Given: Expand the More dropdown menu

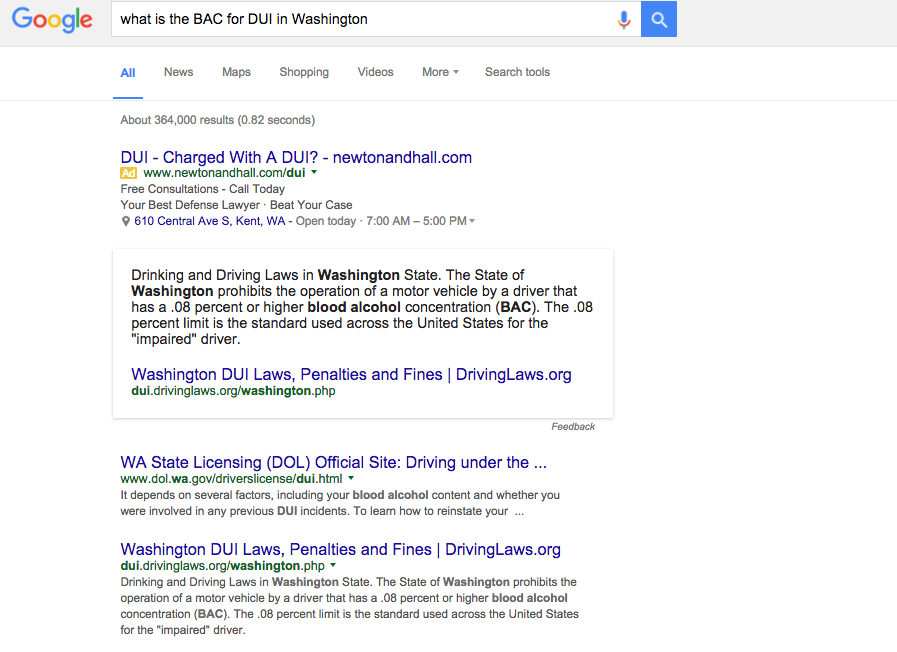Looking at the screenshot, I should (x=440, y=72).
